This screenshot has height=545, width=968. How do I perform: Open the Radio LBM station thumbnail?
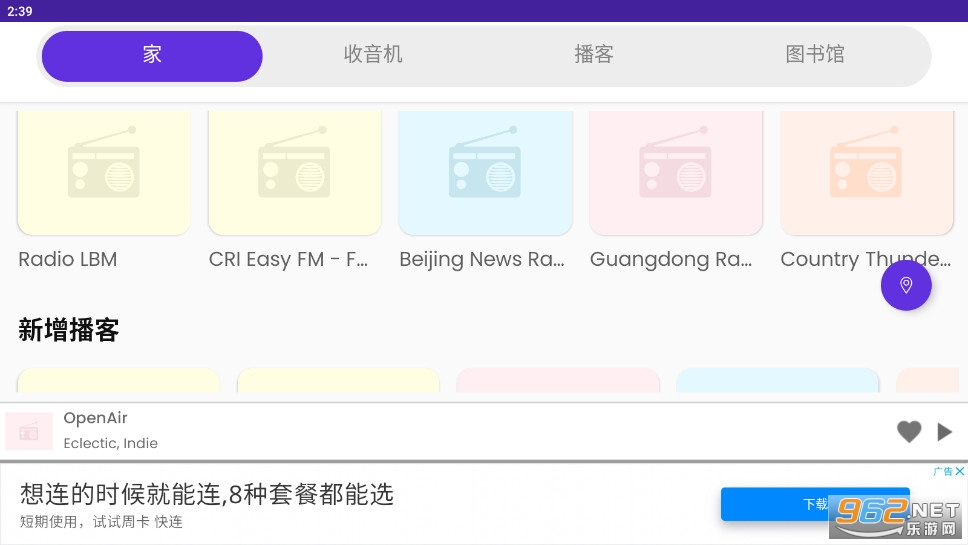tap(104, 172)
